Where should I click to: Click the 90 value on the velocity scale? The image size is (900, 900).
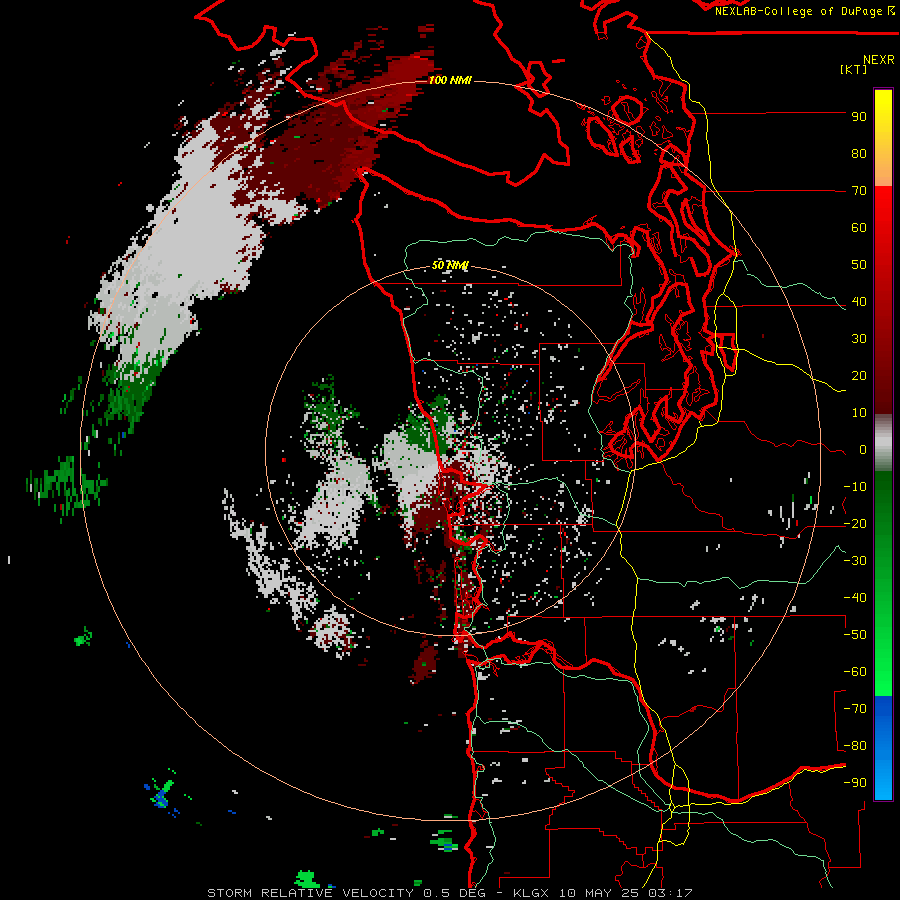tap(859, 116)
